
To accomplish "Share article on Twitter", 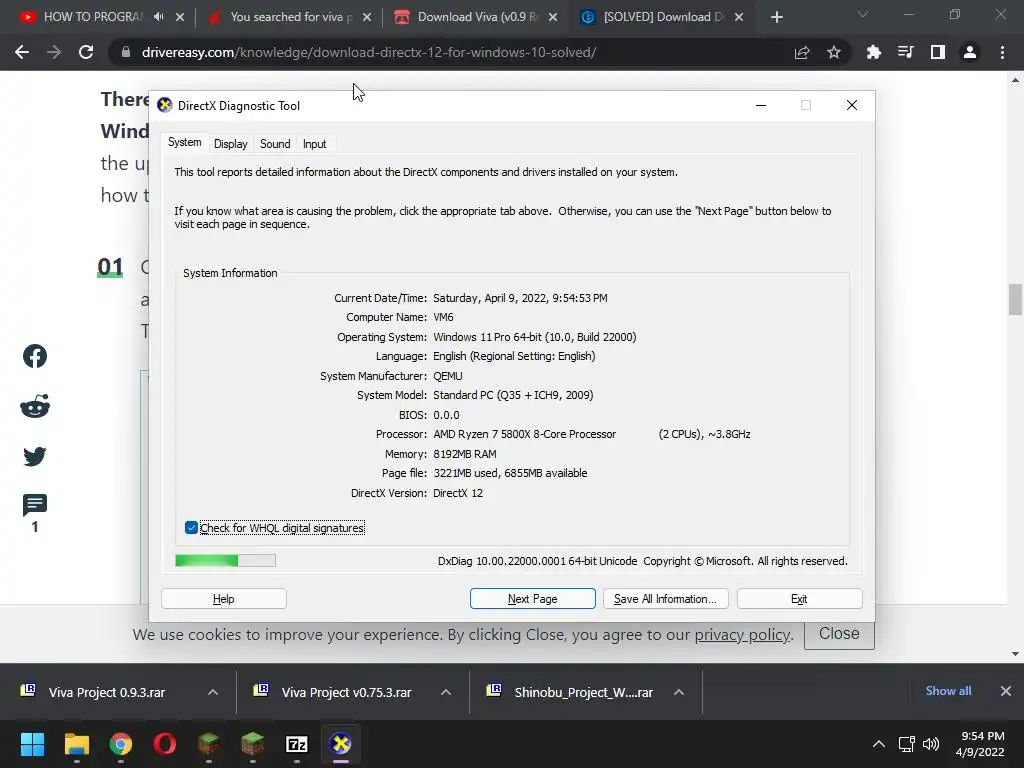I will (x=35, y=456).
